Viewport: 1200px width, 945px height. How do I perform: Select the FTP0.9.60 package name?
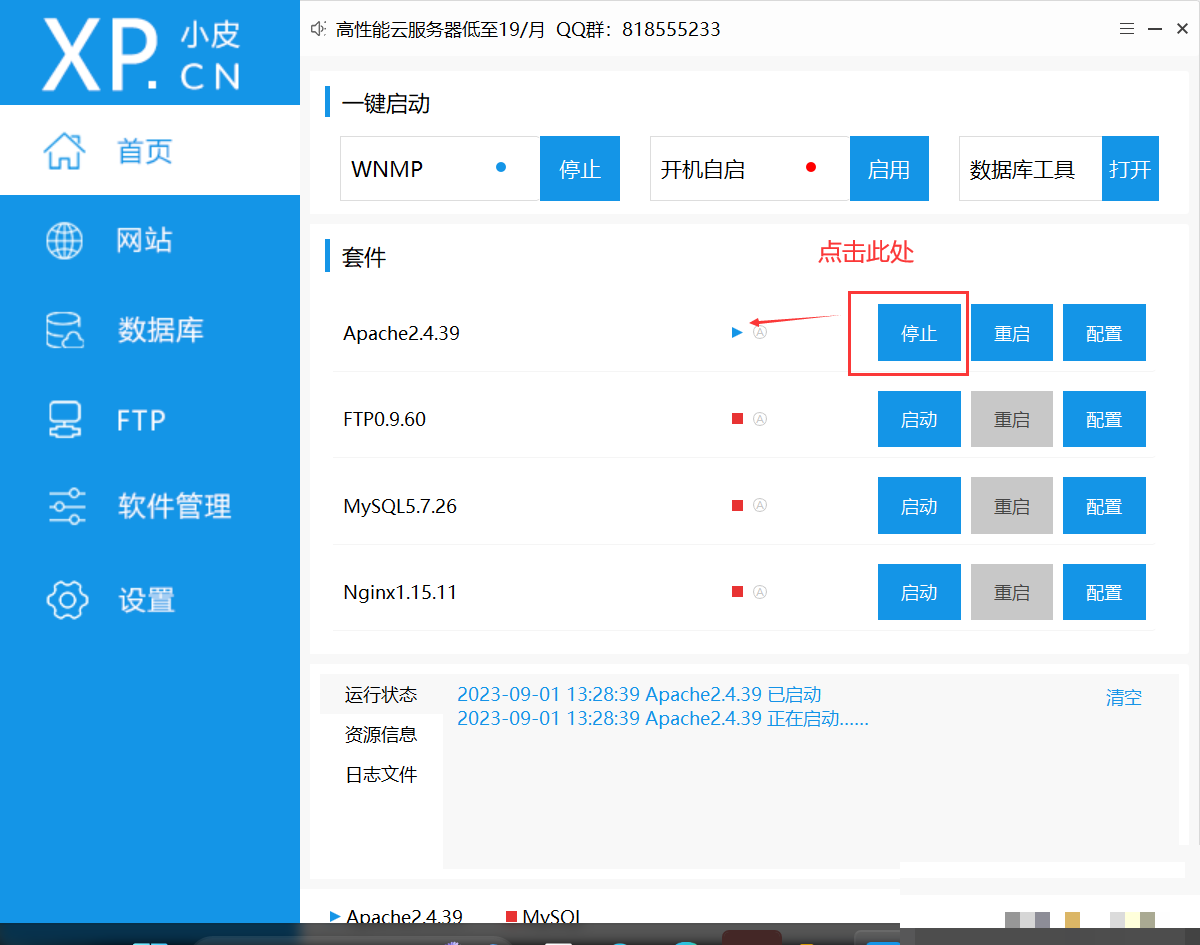(x=384, y=419)
